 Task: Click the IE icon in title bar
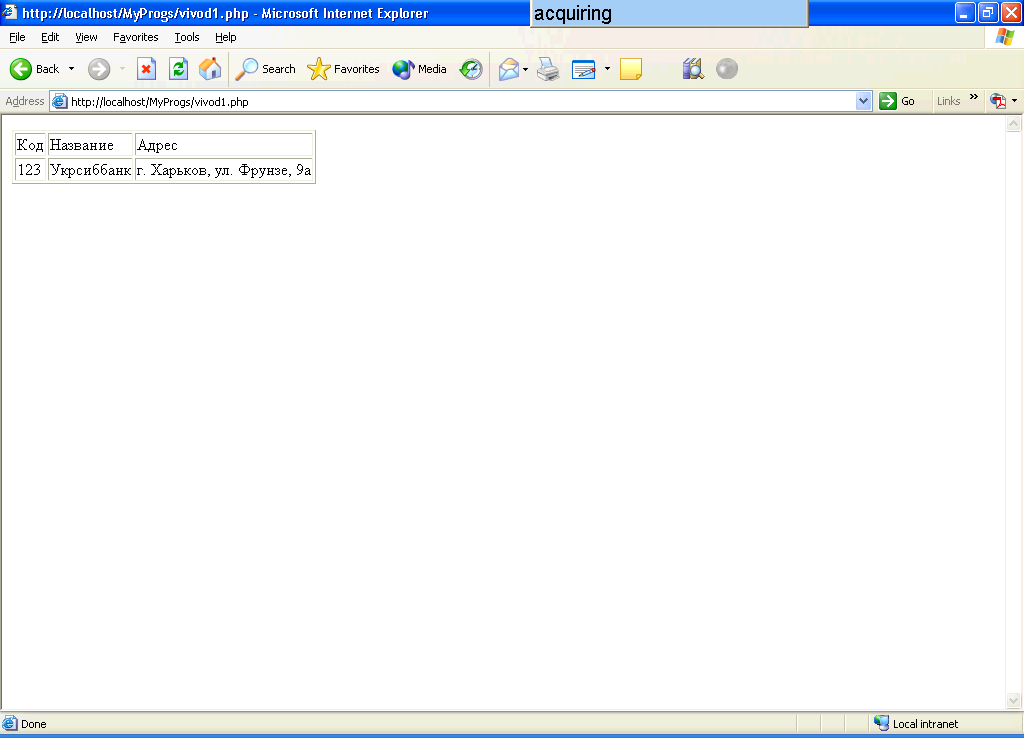click(x=10, y=12)
